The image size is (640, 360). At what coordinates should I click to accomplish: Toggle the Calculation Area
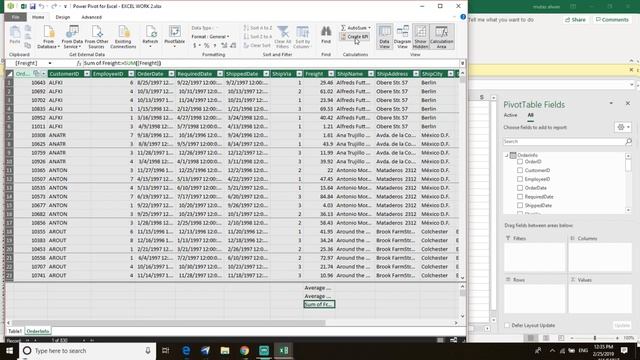click(441, 37)
